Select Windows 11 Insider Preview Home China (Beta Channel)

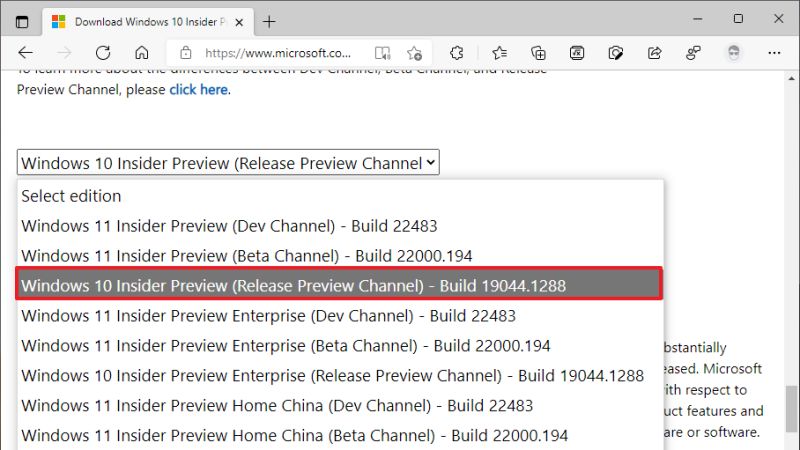coord(340,436)
